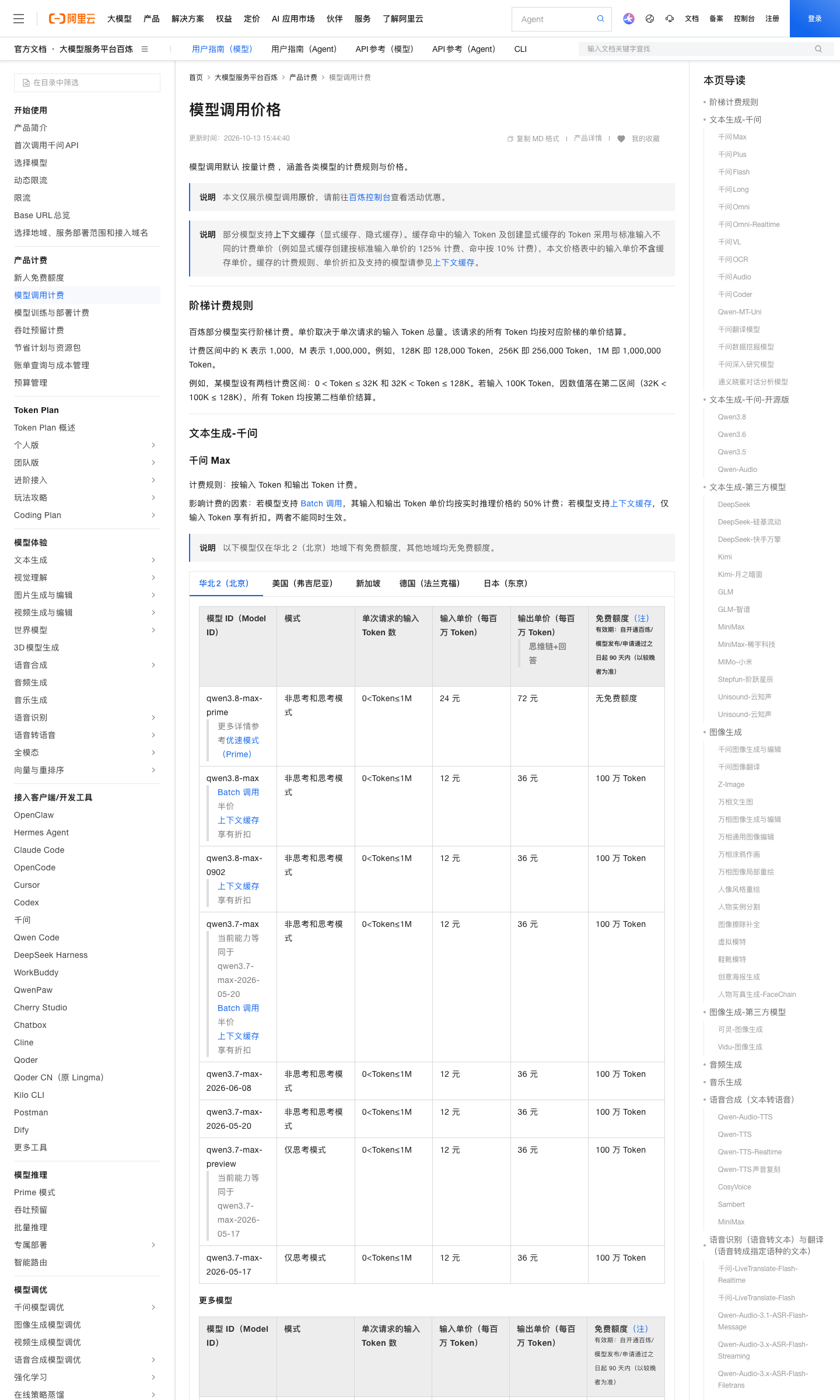The image size is (840, 1400).
Task: Open the colorful AI assistant icon
Action: click(628, 19)
